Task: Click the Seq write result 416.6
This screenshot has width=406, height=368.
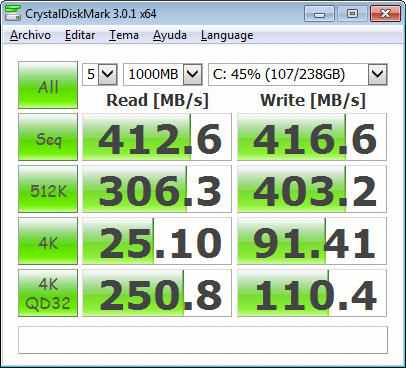Action: 312,137
